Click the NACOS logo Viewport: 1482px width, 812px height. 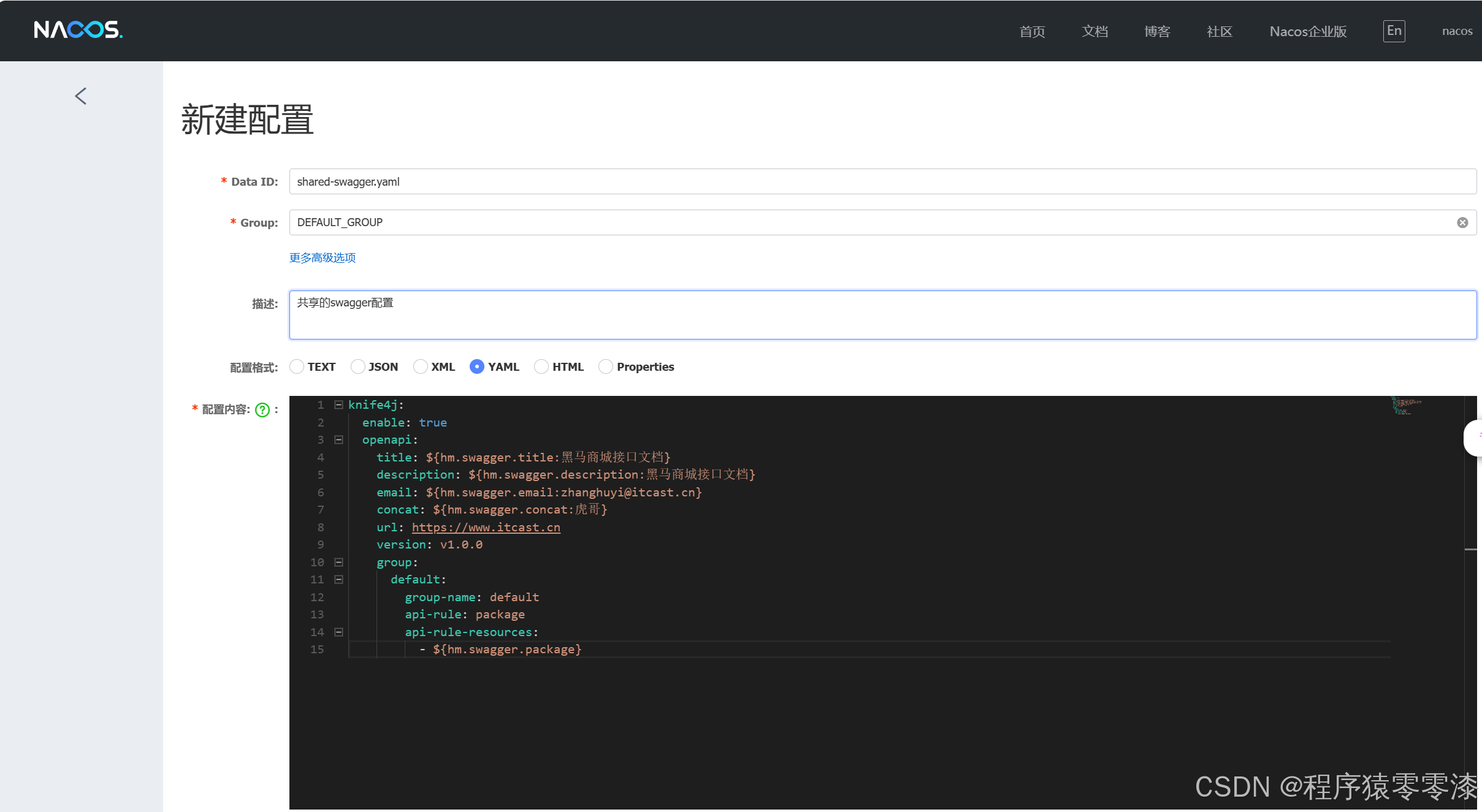click(78, 30)
